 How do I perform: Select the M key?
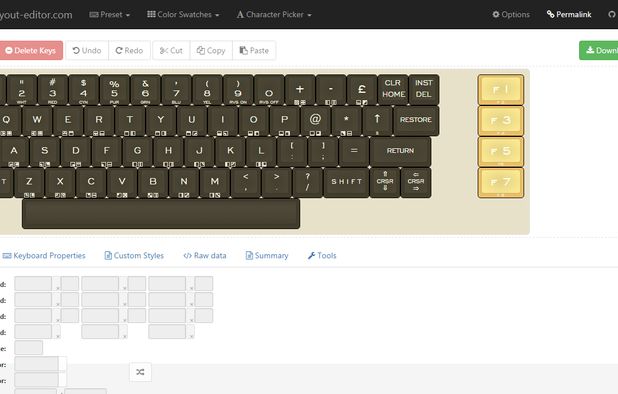pyautogui.click(x=215, y=182)
